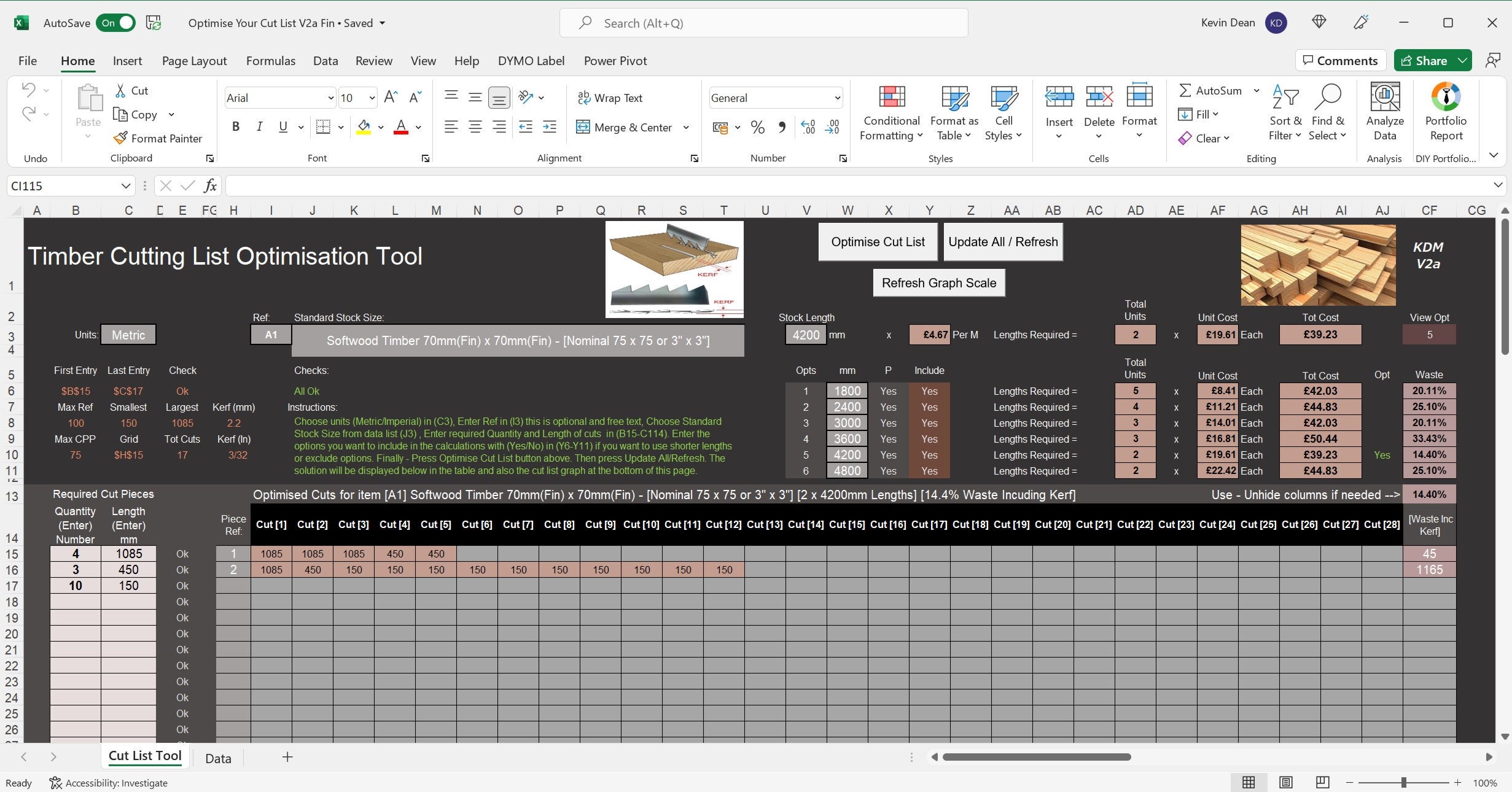Screen dimensions: 1512x792
Task: Click the Refresh Graph Scale button
Action: click(939, 283)
